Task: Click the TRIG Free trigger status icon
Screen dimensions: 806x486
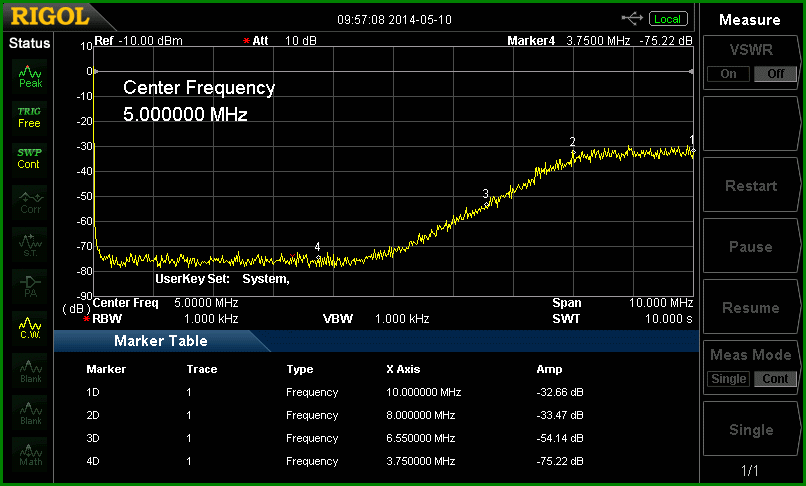Action: click(x=29, y=118)
